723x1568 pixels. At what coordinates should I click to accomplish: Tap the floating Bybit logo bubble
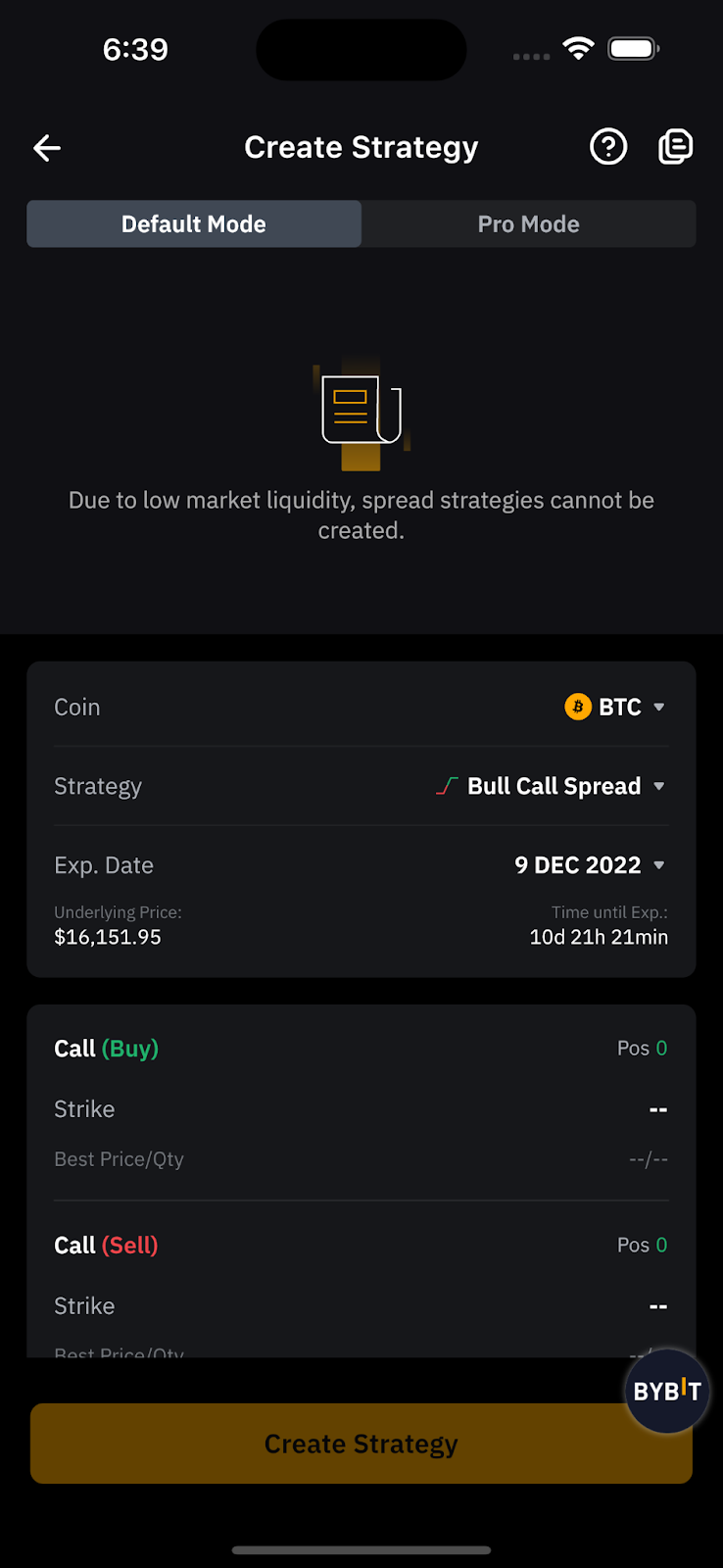pos(667,1392)
